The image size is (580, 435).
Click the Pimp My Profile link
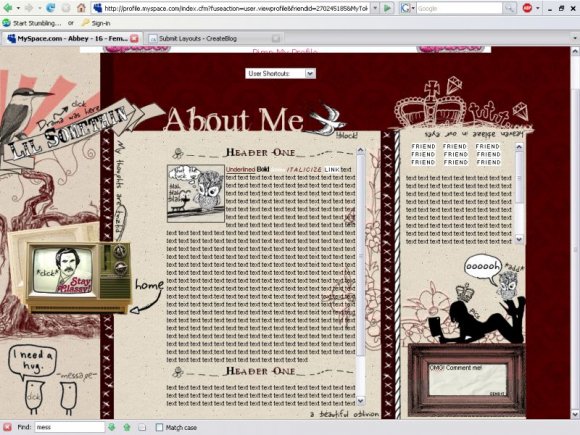(x=285, y=51)
